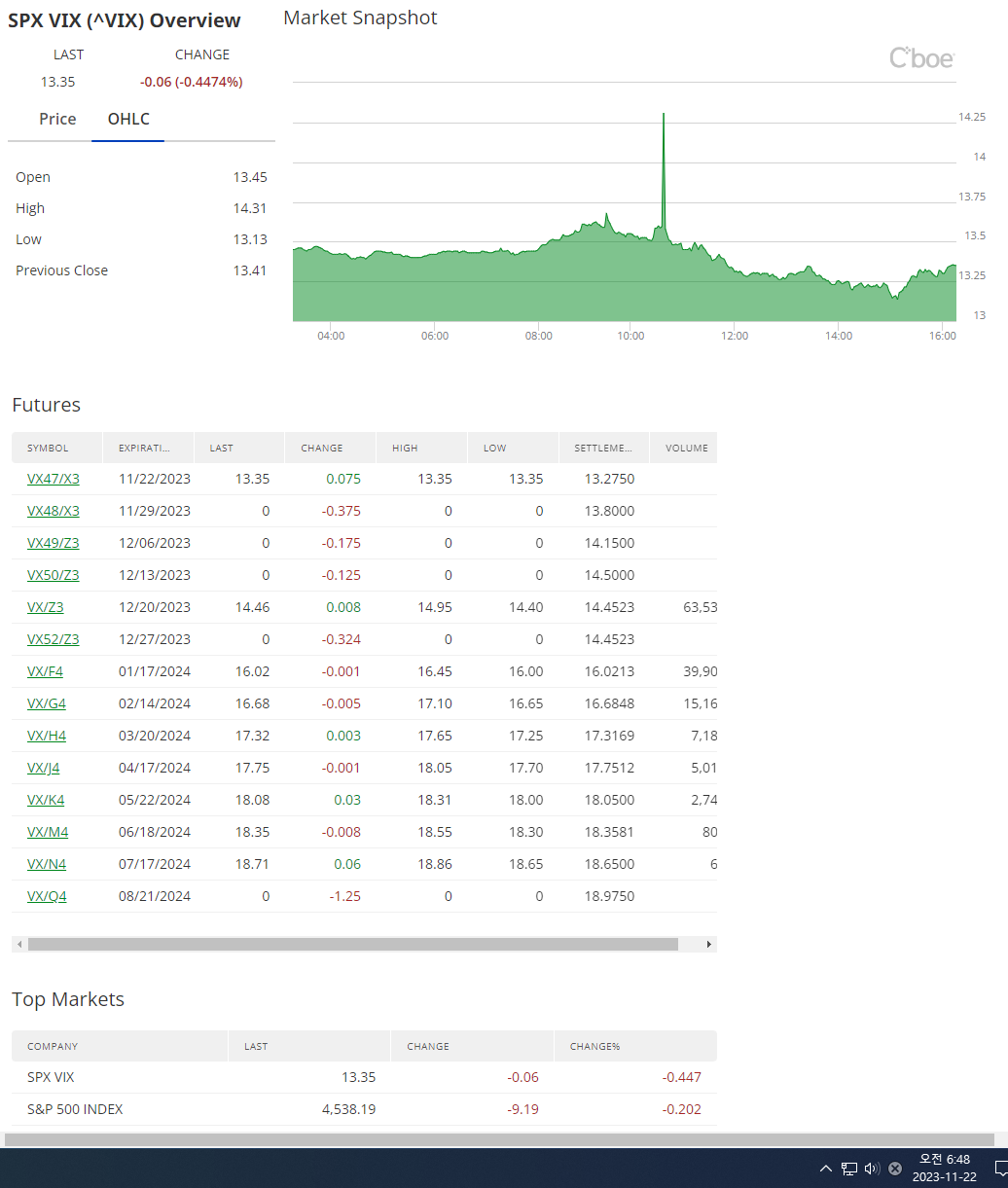The height and width of the screenshot is (1188, 1008).
Task: Open the VX/G4 February contract
Action: [x=47, y=703]
